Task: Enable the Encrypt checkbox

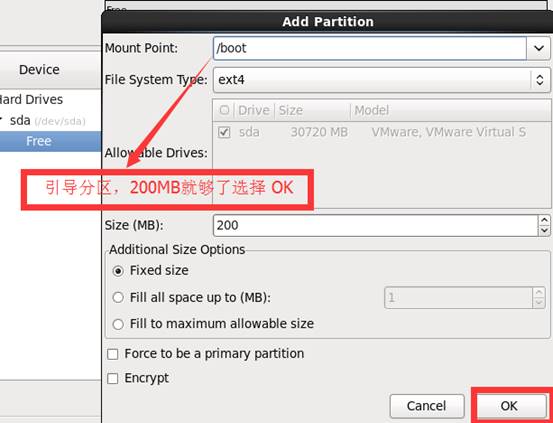Action: pyautogui.click(x=113, y=379)
